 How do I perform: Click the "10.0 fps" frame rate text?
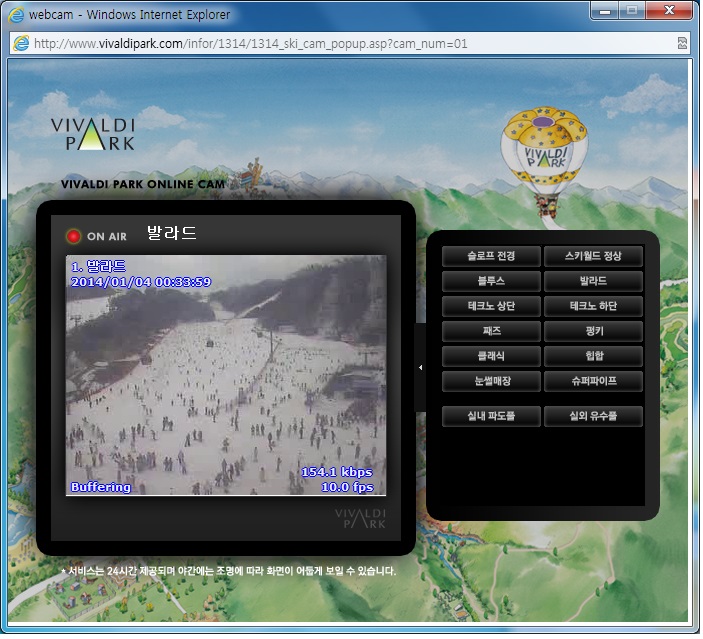(x=348, y=488)
